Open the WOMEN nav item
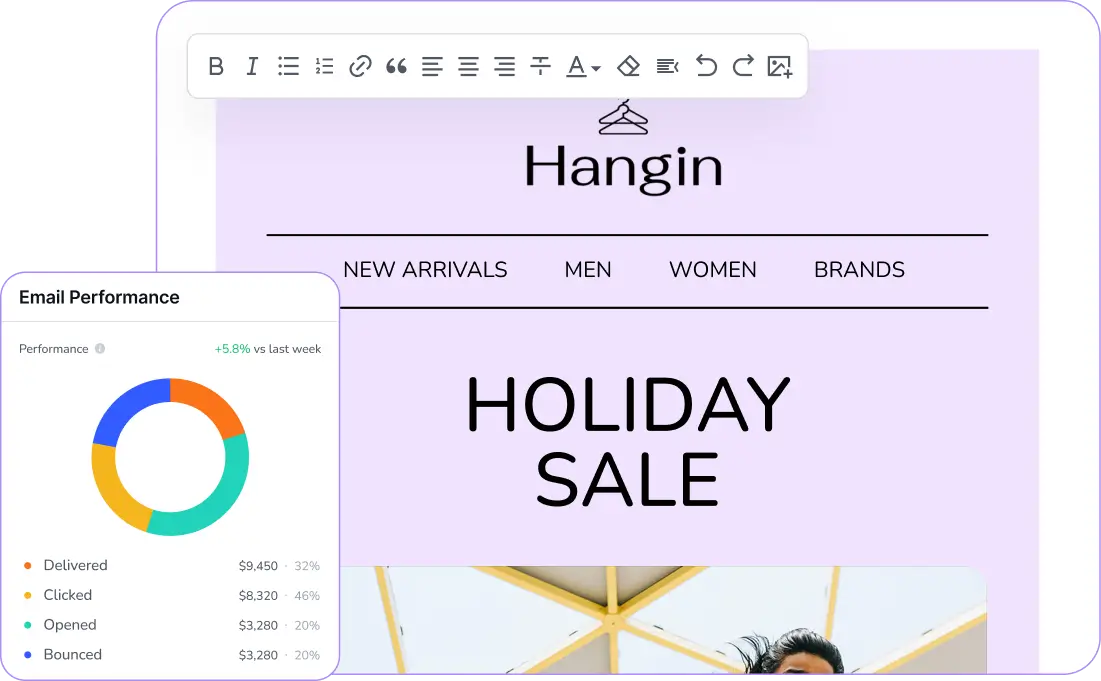The height and width of the screenshot is (681, 1101). pos(713,270)
